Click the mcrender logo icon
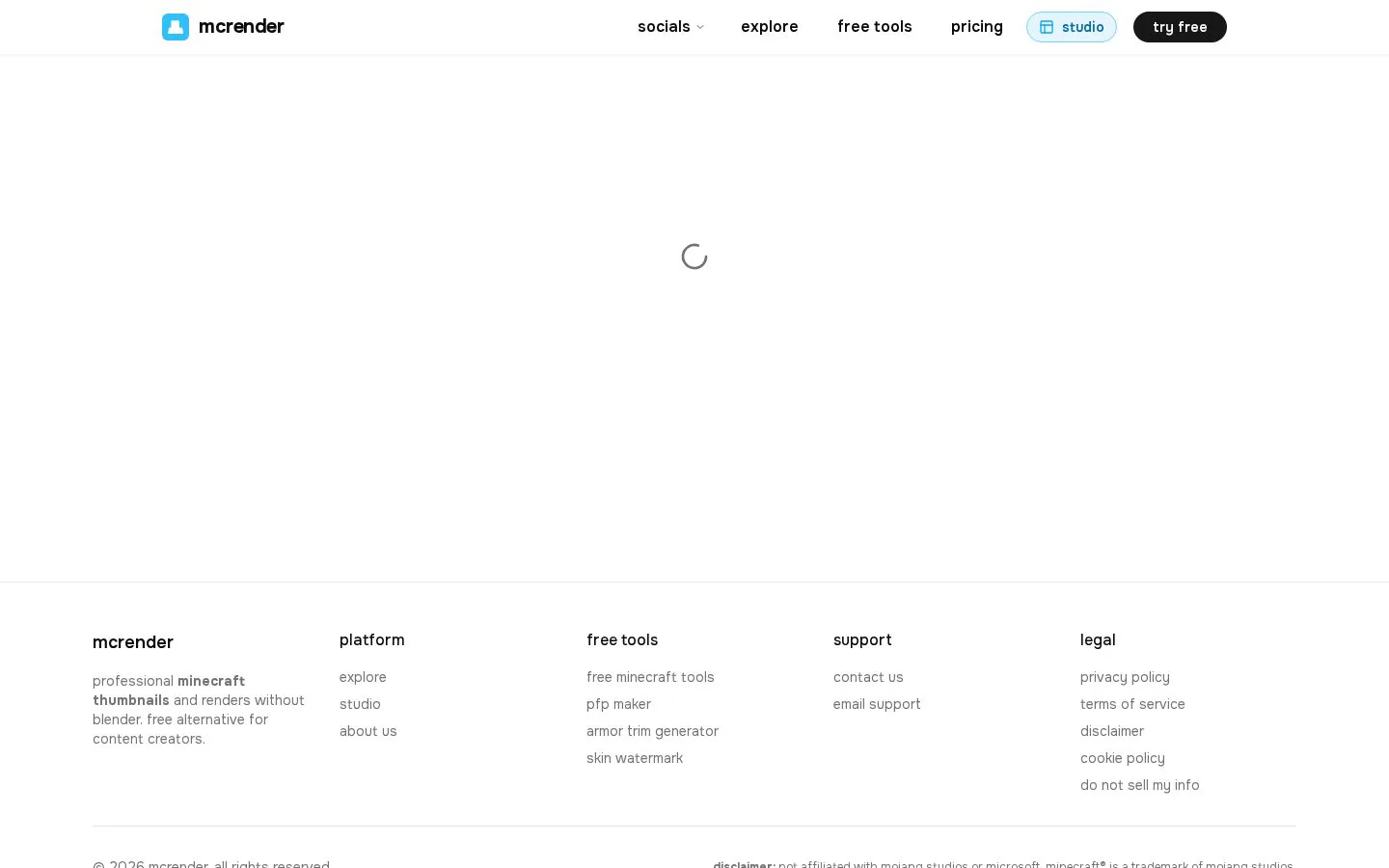This screenshot has height=868, width=1389. point(176,27)
